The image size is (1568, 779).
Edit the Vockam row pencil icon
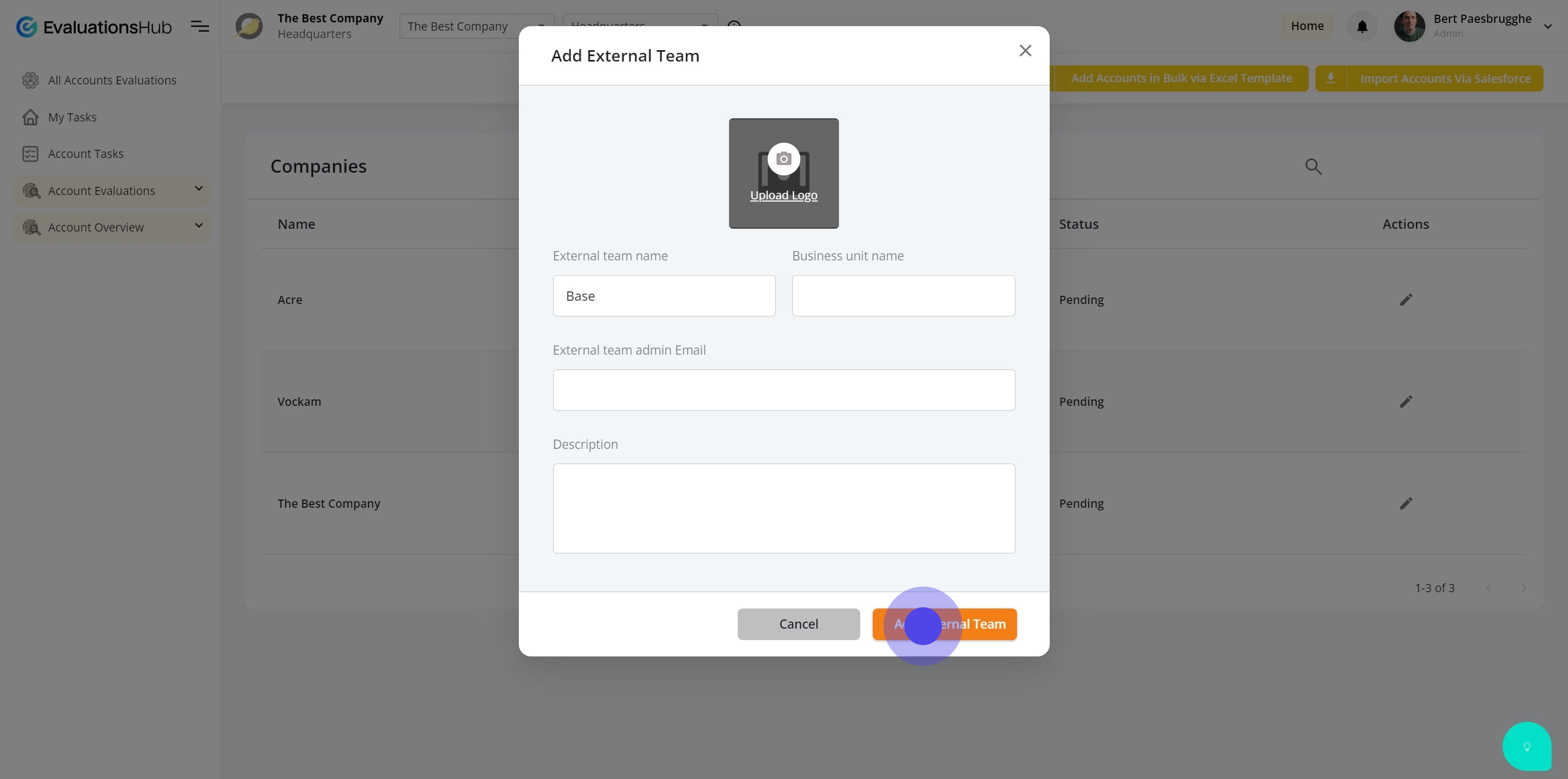[x=1405, y=401]
